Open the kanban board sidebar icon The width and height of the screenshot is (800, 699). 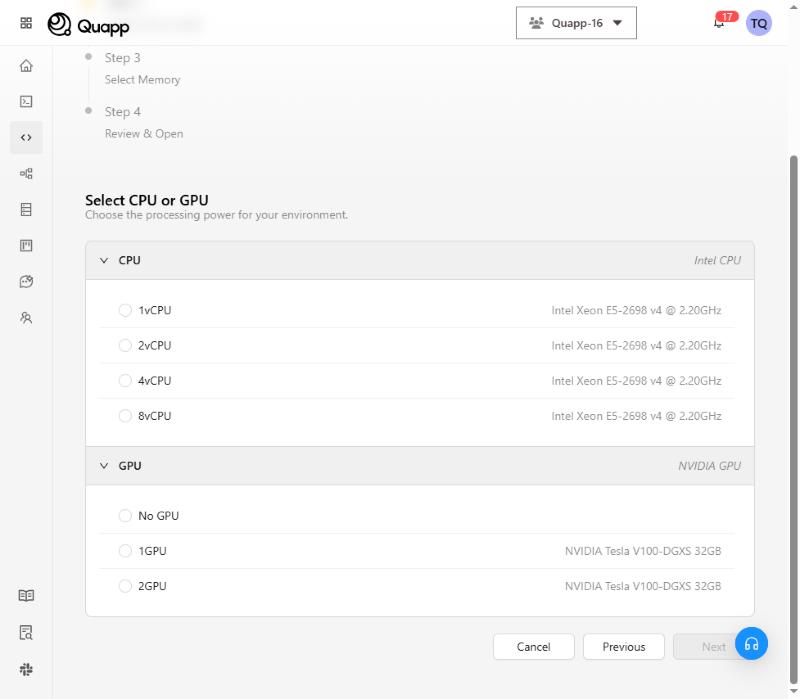tap(26, 245)
